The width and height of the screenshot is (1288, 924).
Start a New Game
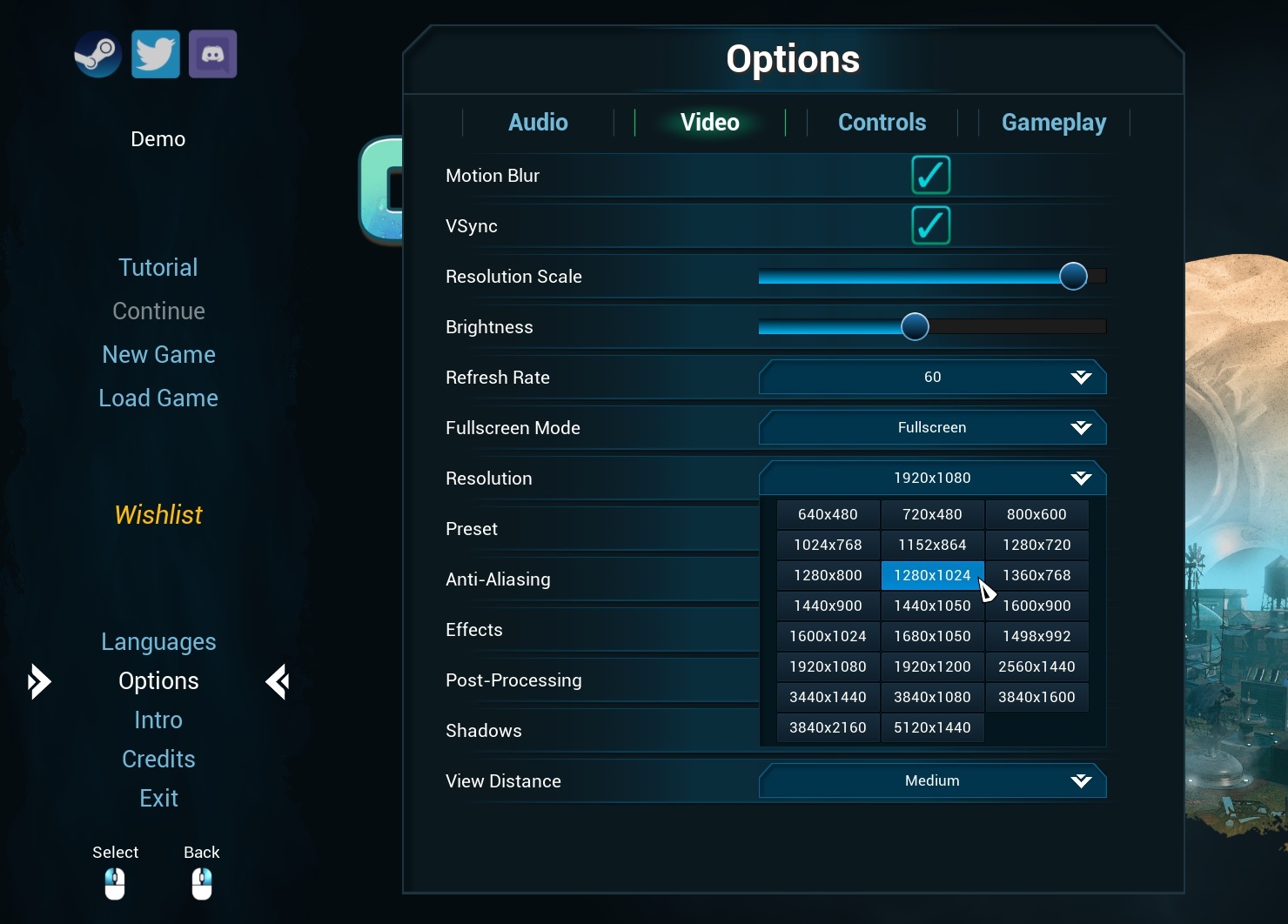(158, 355)
